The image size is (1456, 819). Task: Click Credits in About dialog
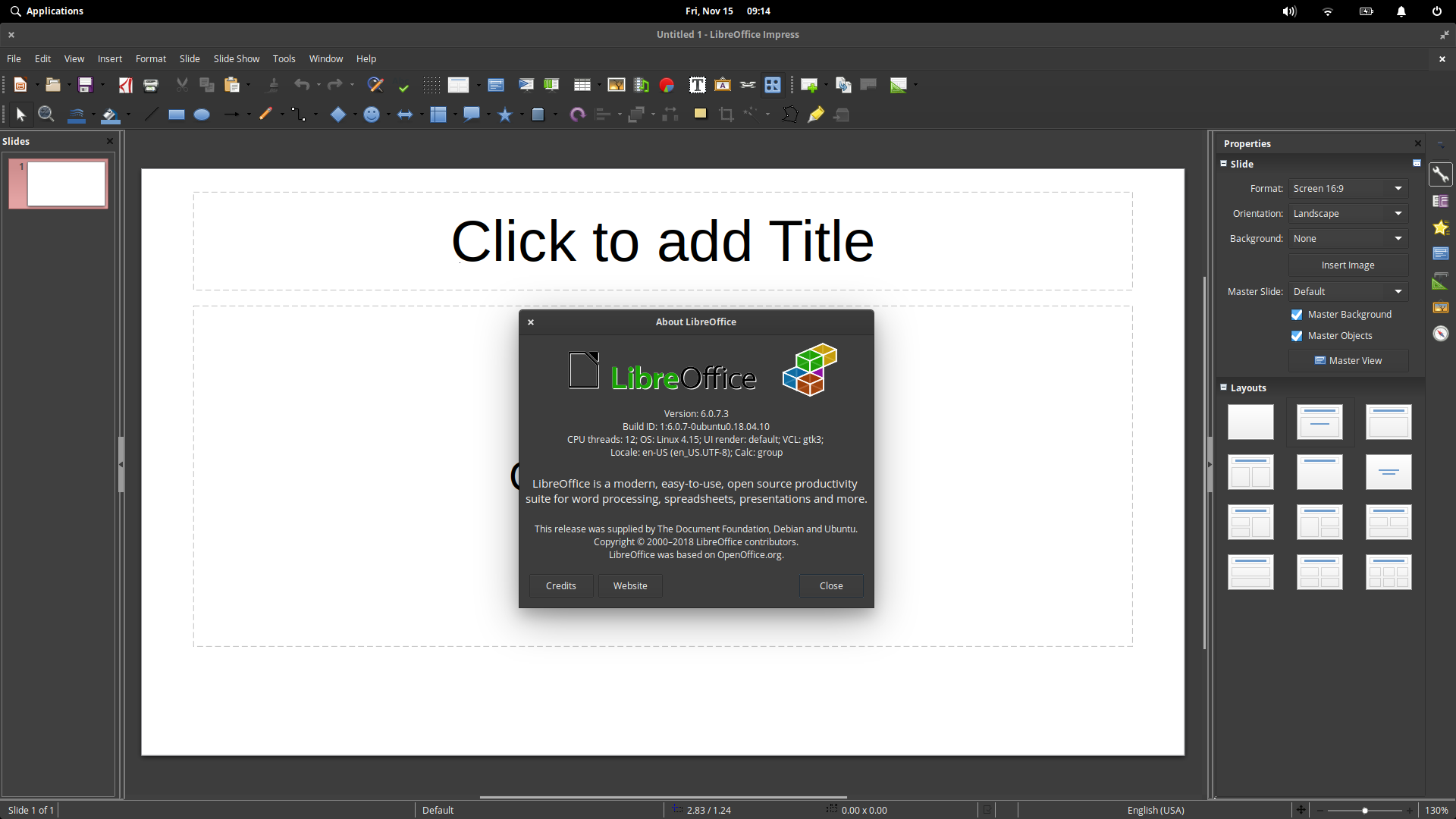point(561,585)
